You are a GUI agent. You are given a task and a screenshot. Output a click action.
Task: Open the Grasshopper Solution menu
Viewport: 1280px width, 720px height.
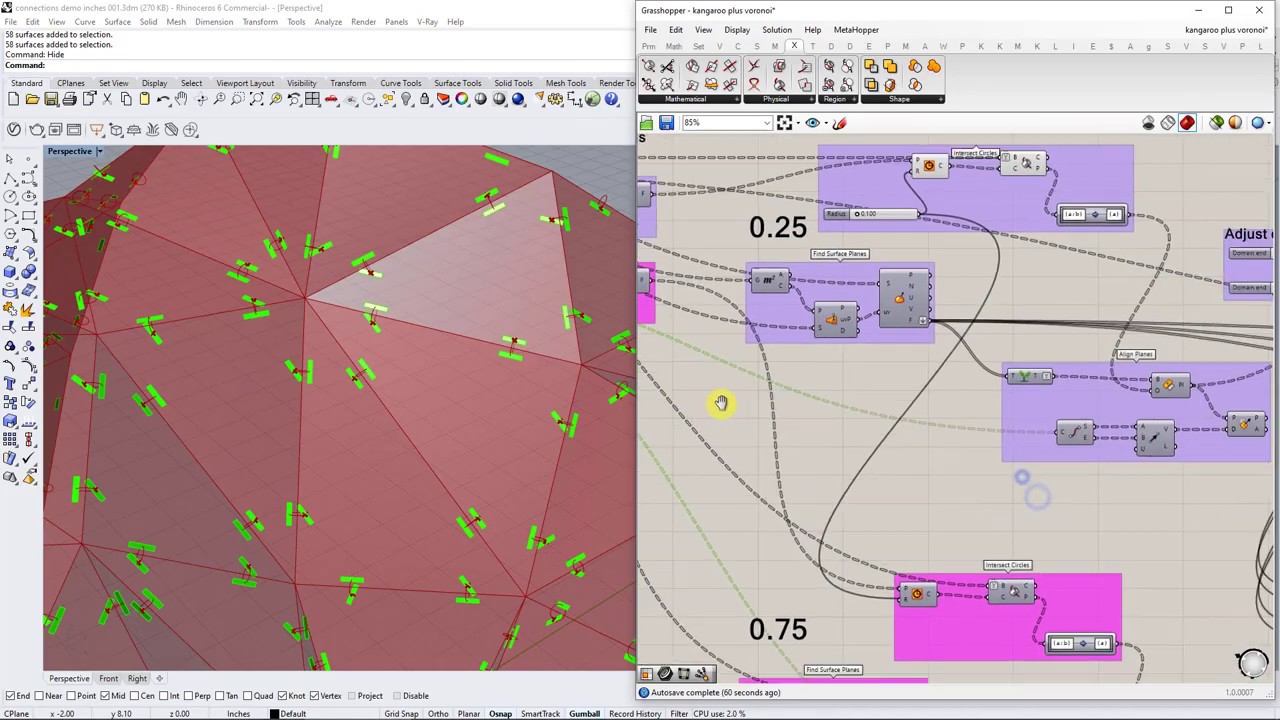click(777, 30)
